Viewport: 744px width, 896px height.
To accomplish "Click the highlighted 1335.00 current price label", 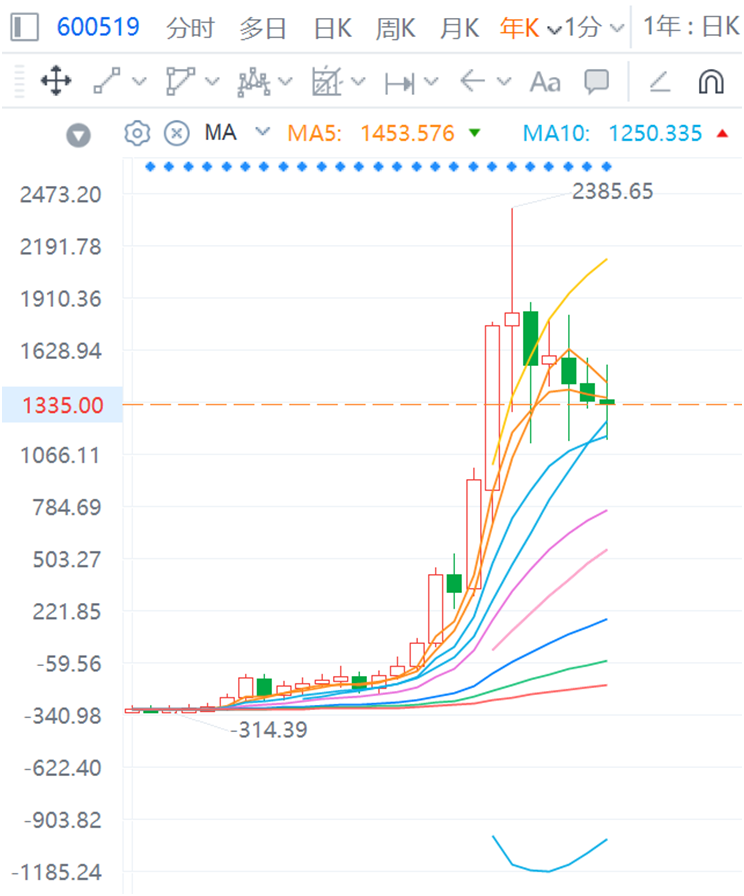I will (62, 405).
